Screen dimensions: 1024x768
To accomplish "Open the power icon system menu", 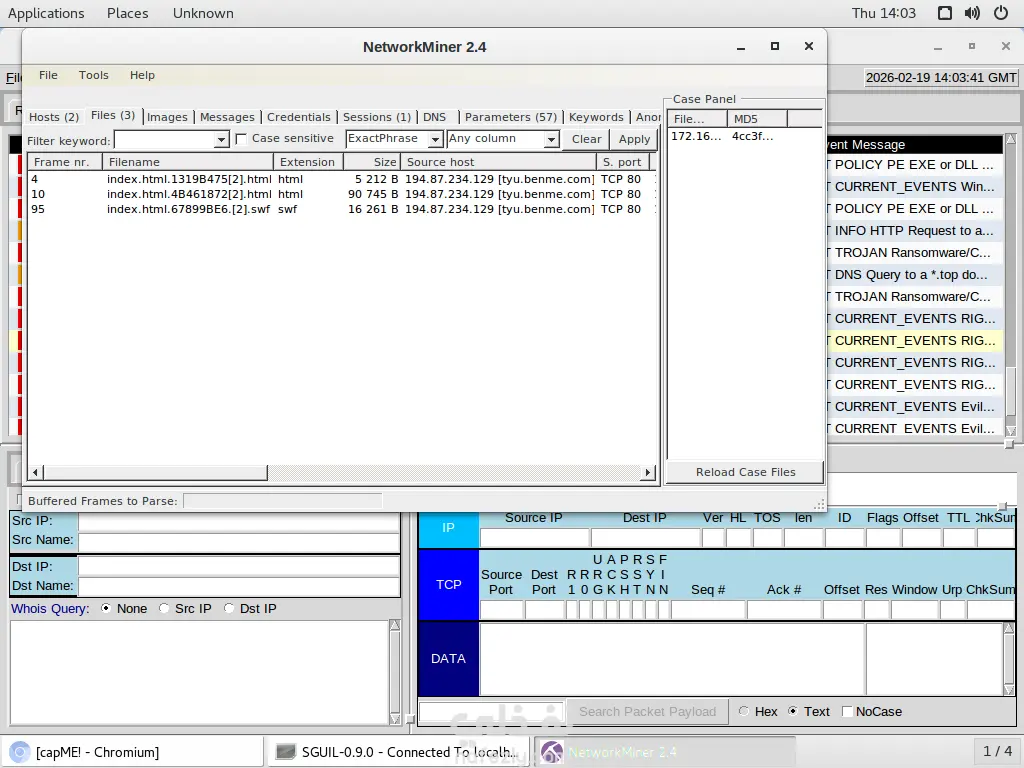I will (x=1001, y=13).
